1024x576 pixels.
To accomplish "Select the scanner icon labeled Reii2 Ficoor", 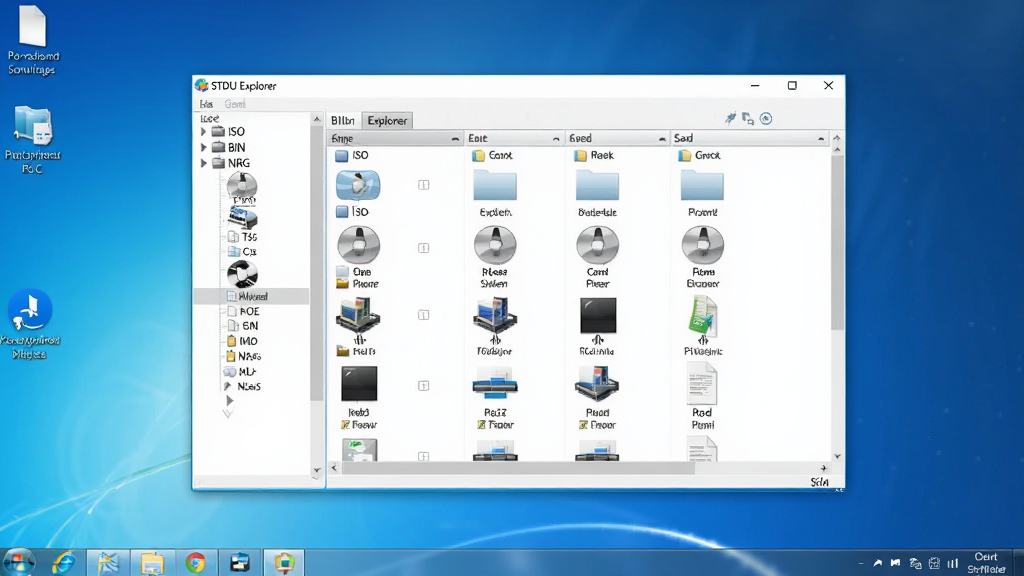I will point(495,384).
